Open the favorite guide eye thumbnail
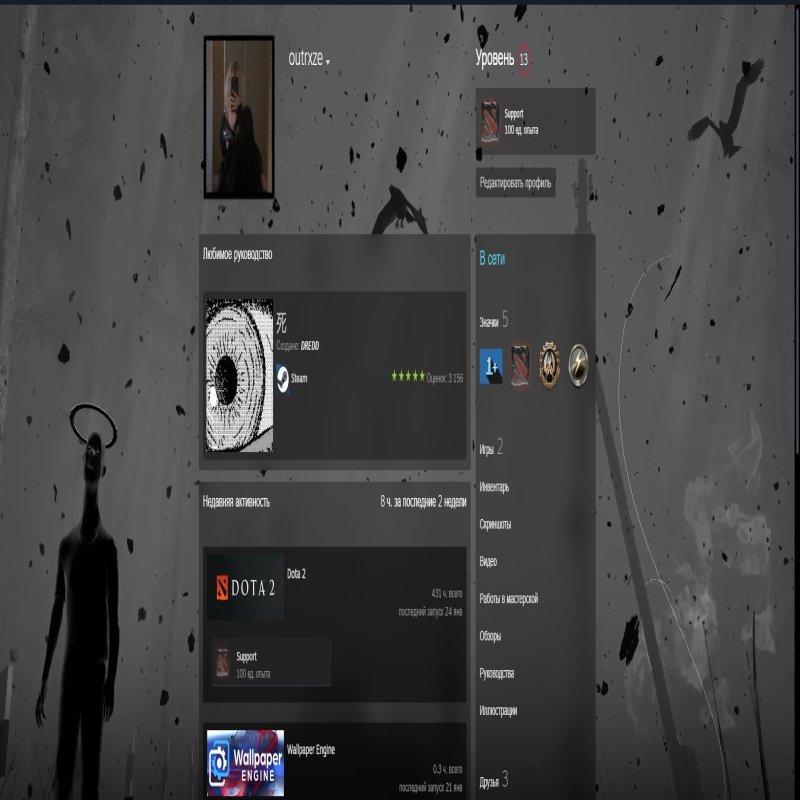 (x=238, y=377)
